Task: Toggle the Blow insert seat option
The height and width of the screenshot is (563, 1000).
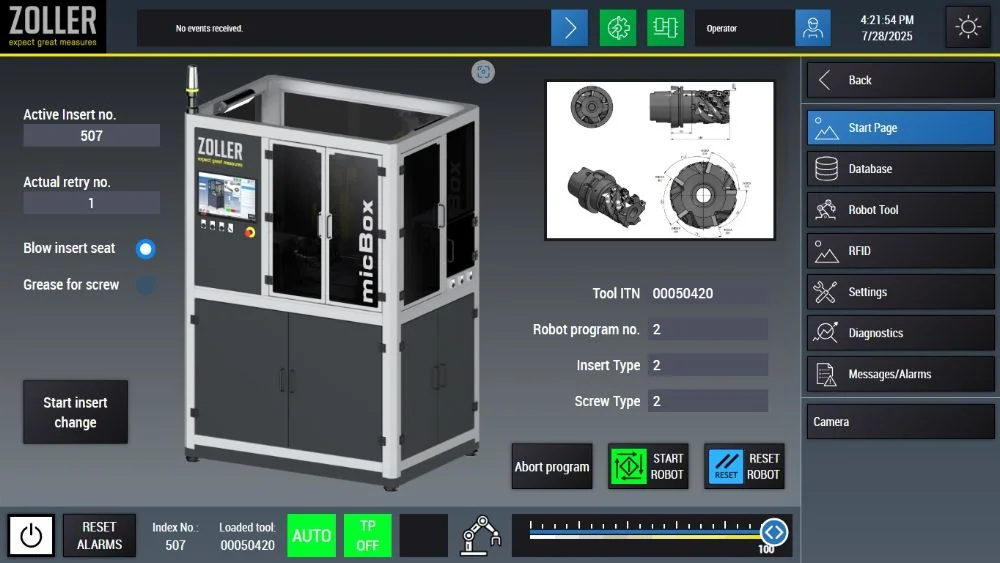Action: [146, 249]
